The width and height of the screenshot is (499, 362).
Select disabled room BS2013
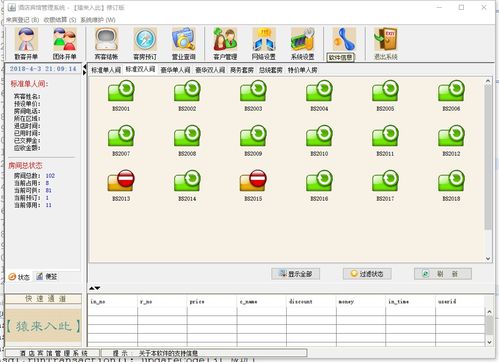click(x=121, y=185)
